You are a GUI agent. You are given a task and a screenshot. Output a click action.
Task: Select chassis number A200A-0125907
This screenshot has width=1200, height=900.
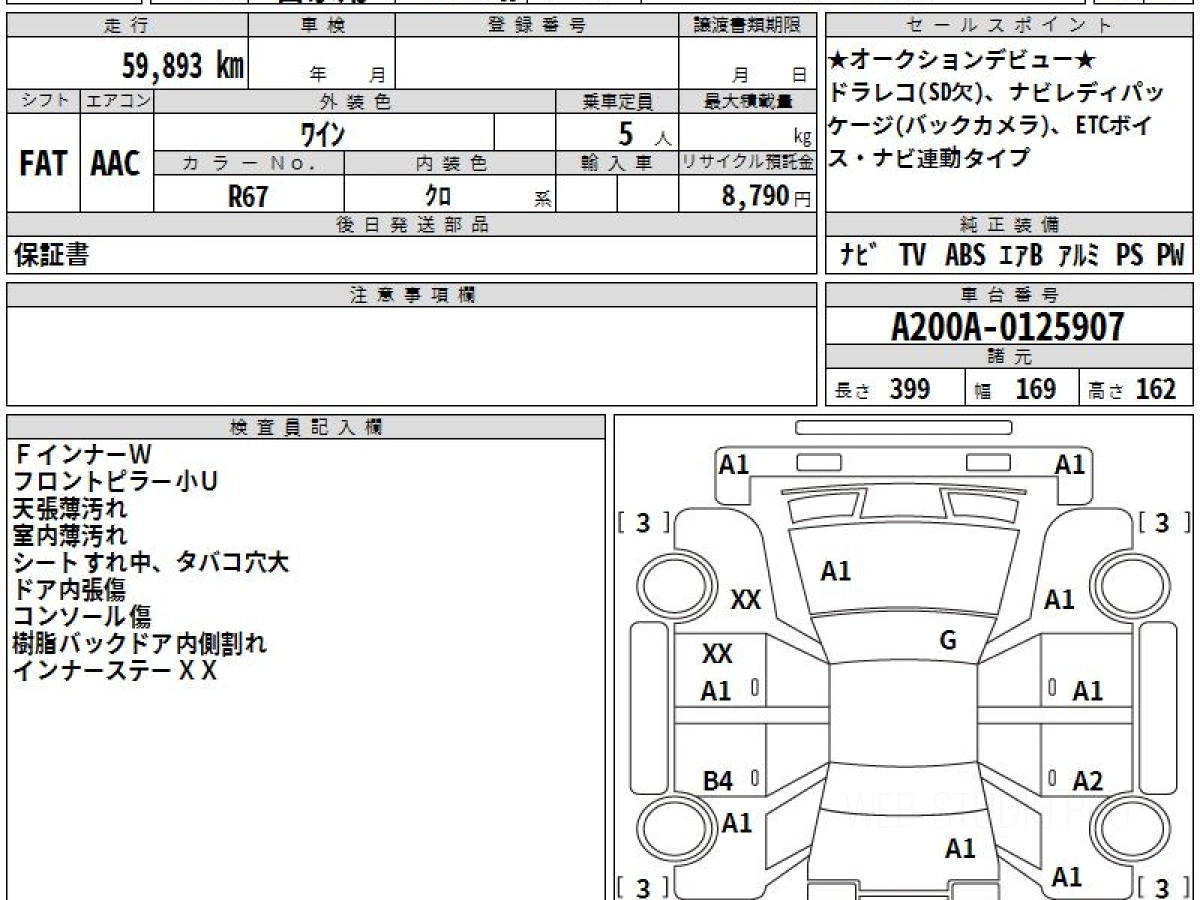pos(1008,326)
